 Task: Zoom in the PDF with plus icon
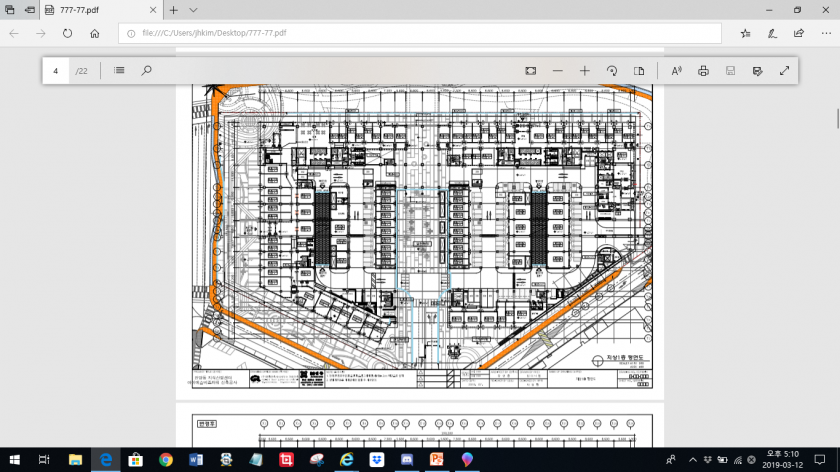pos(585,71)
